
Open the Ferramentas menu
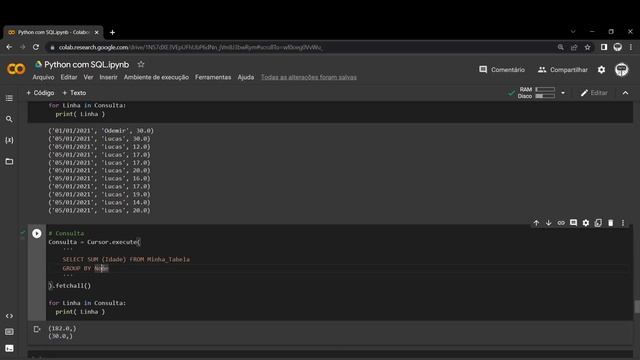pos(213,77)
